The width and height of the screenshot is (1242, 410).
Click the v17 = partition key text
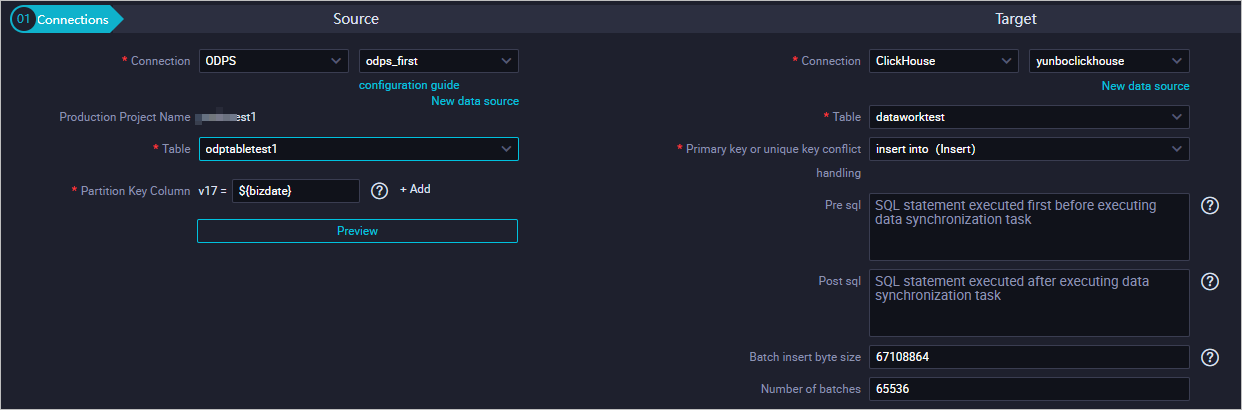click(213, 190)
